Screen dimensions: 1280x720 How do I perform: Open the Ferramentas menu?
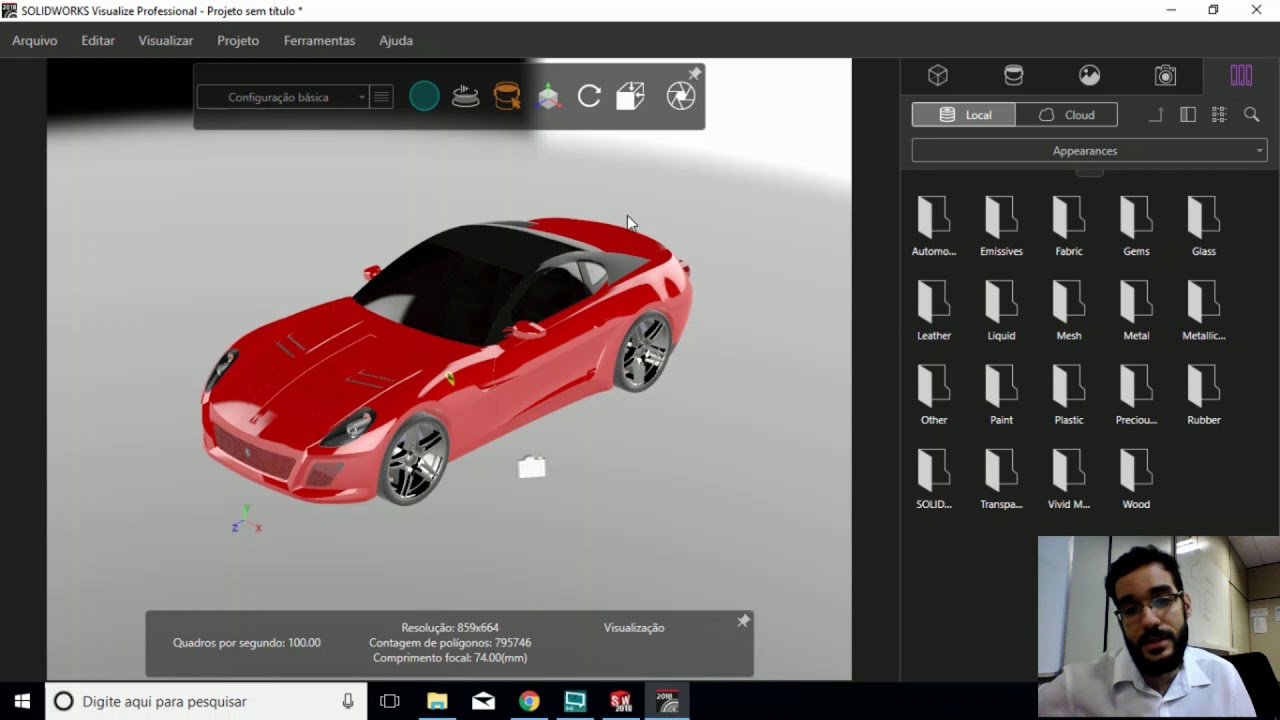click(319, 41)
